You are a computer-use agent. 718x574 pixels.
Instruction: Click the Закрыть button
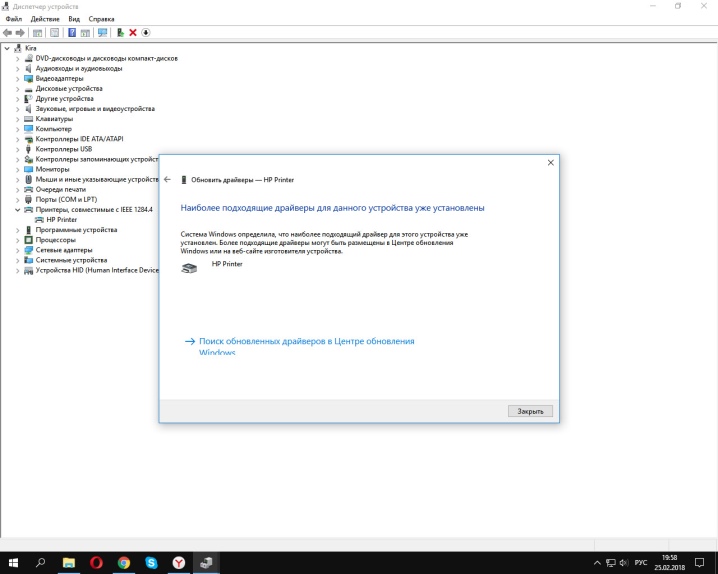tap(530, 411)
